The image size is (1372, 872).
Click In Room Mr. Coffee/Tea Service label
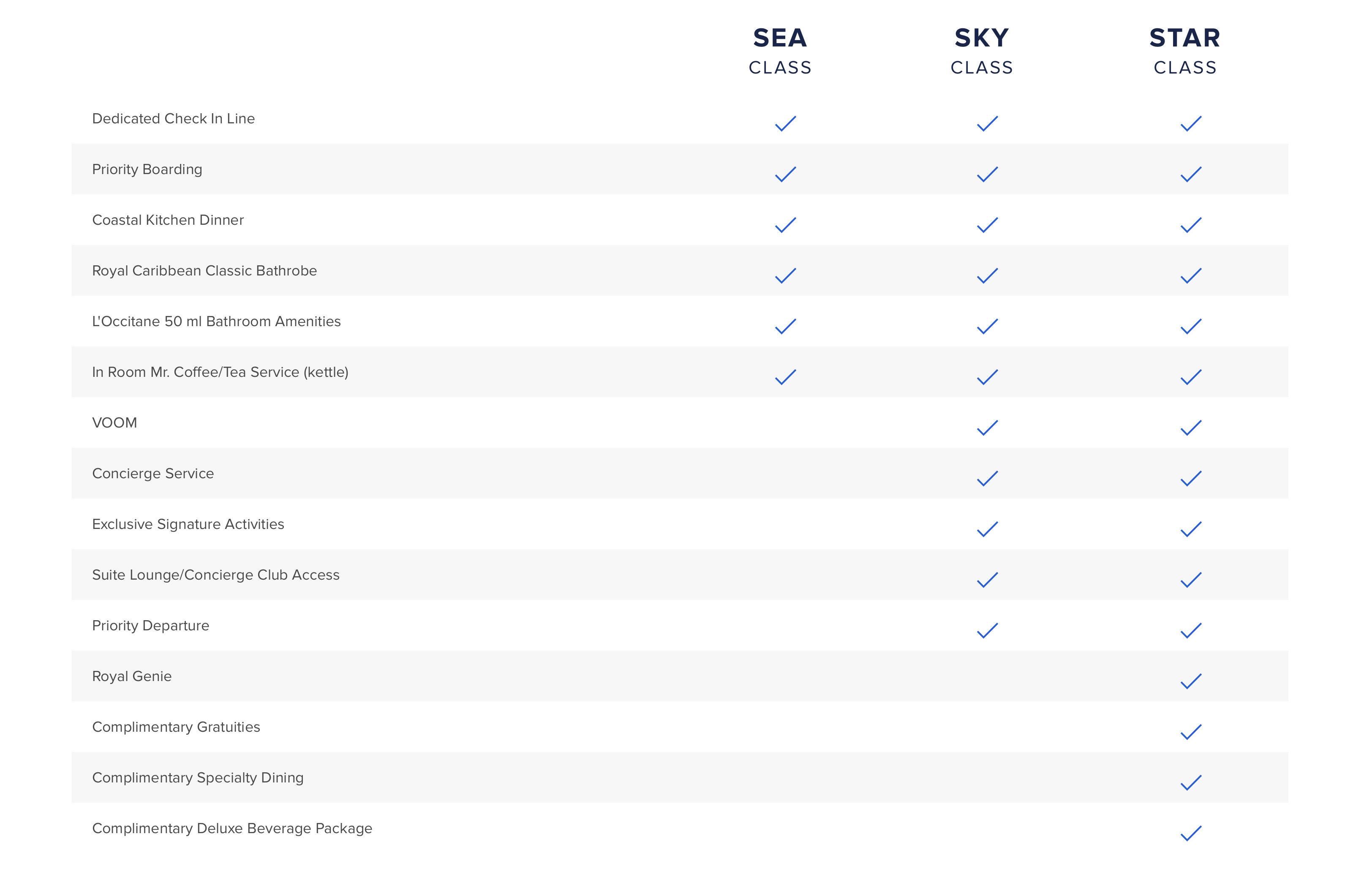[x=220, y=372]
